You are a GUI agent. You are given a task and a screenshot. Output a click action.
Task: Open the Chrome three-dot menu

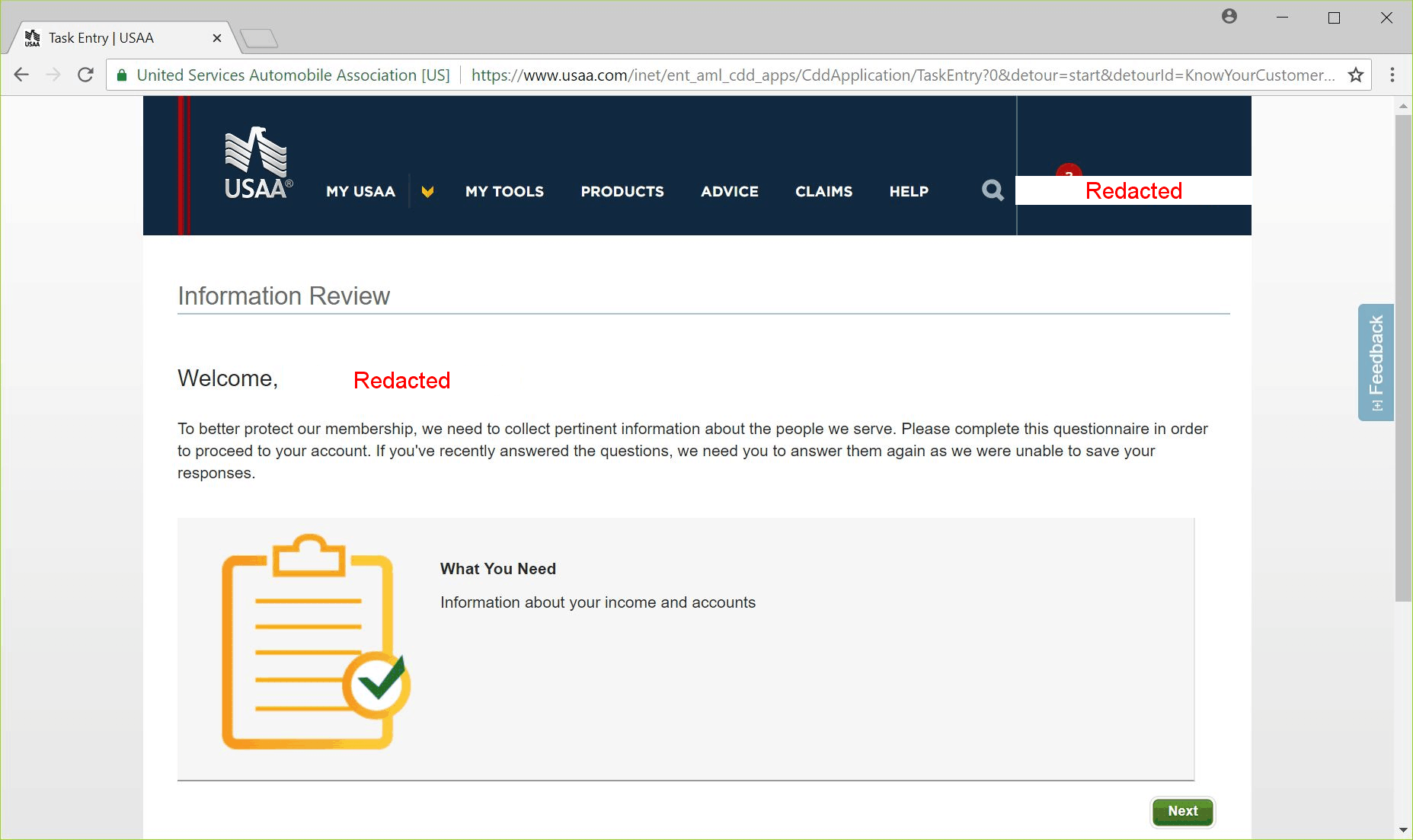(x=1392, y=75)
